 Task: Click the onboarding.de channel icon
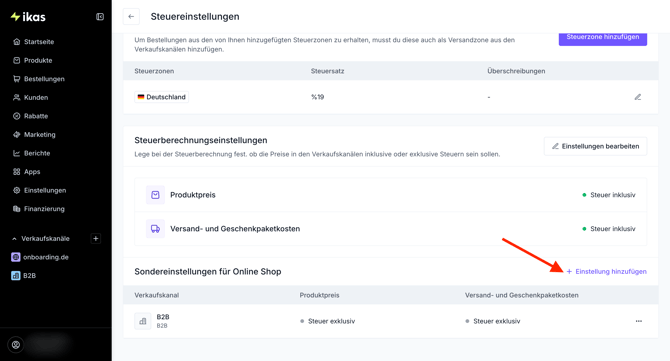coord(16,257)
